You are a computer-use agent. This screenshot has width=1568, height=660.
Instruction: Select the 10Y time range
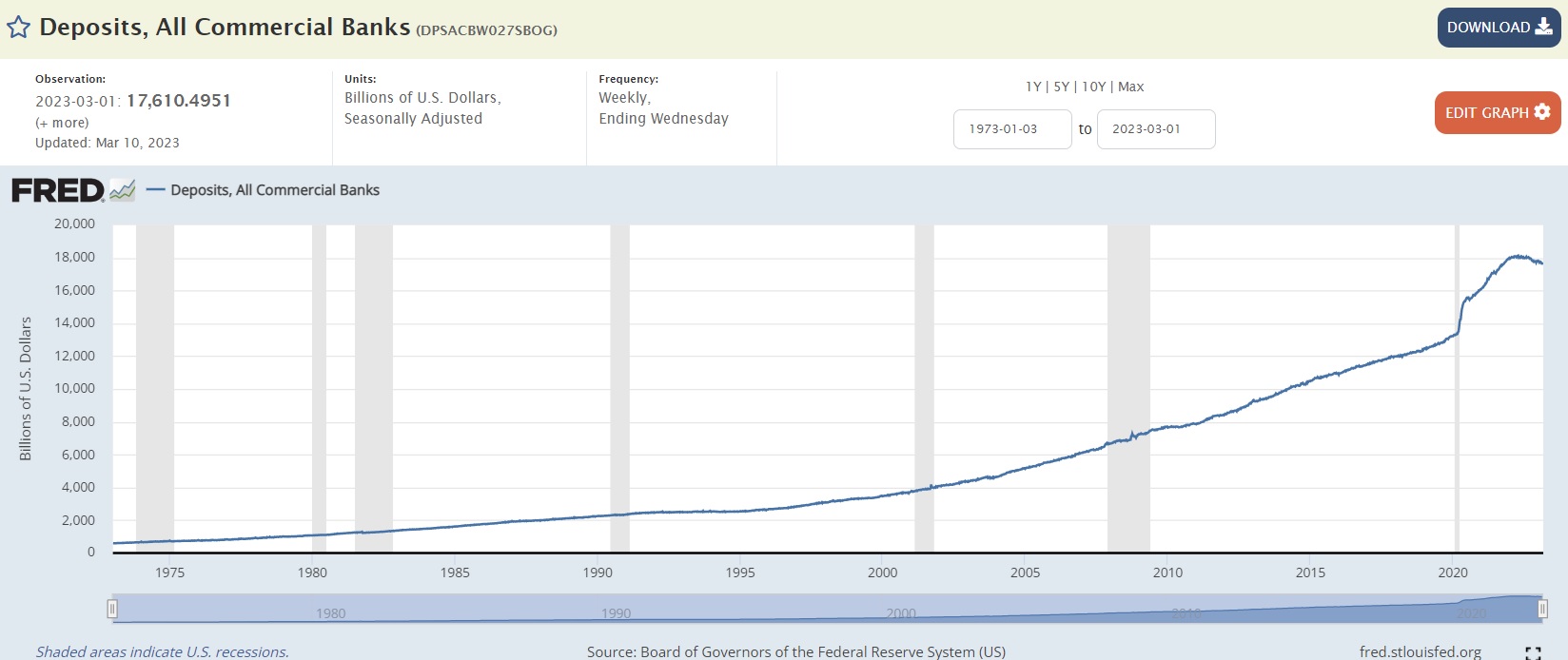click(1093, 87)
